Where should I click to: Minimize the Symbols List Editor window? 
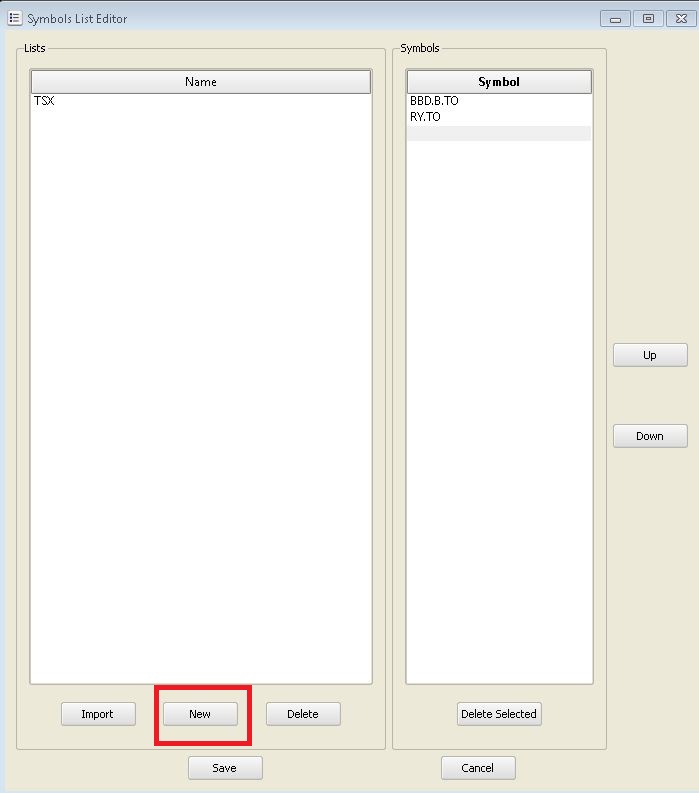(x=614, y=18)
